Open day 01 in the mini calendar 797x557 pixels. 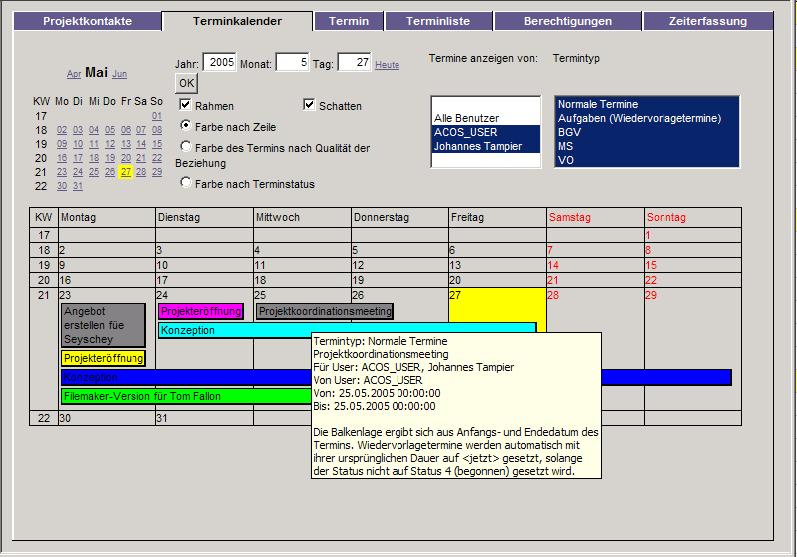(157, 116)
